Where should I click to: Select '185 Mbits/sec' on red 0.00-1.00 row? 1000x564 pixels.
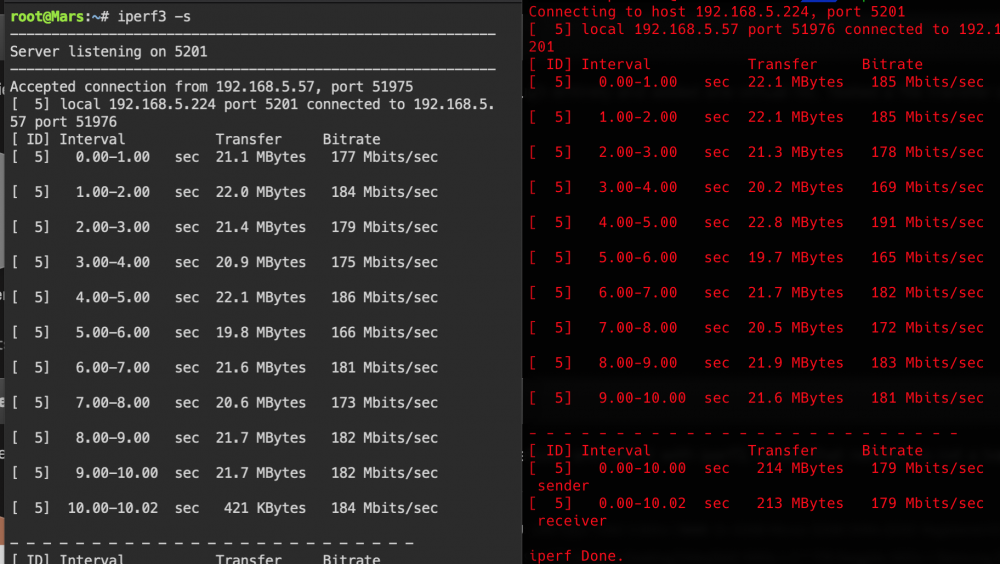927,82
